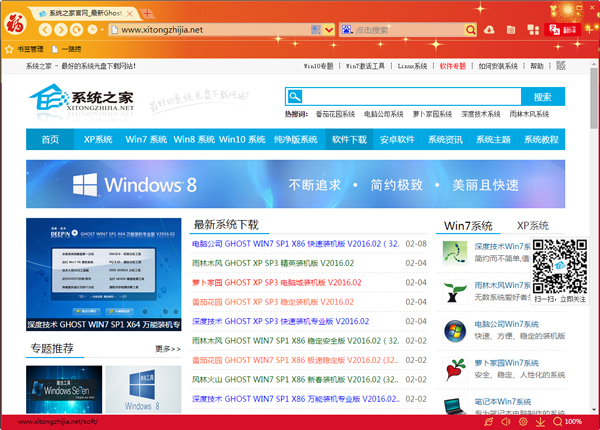Select Win7 系统 in the navigation bar

pyautogui.click(x=146, y=139)
